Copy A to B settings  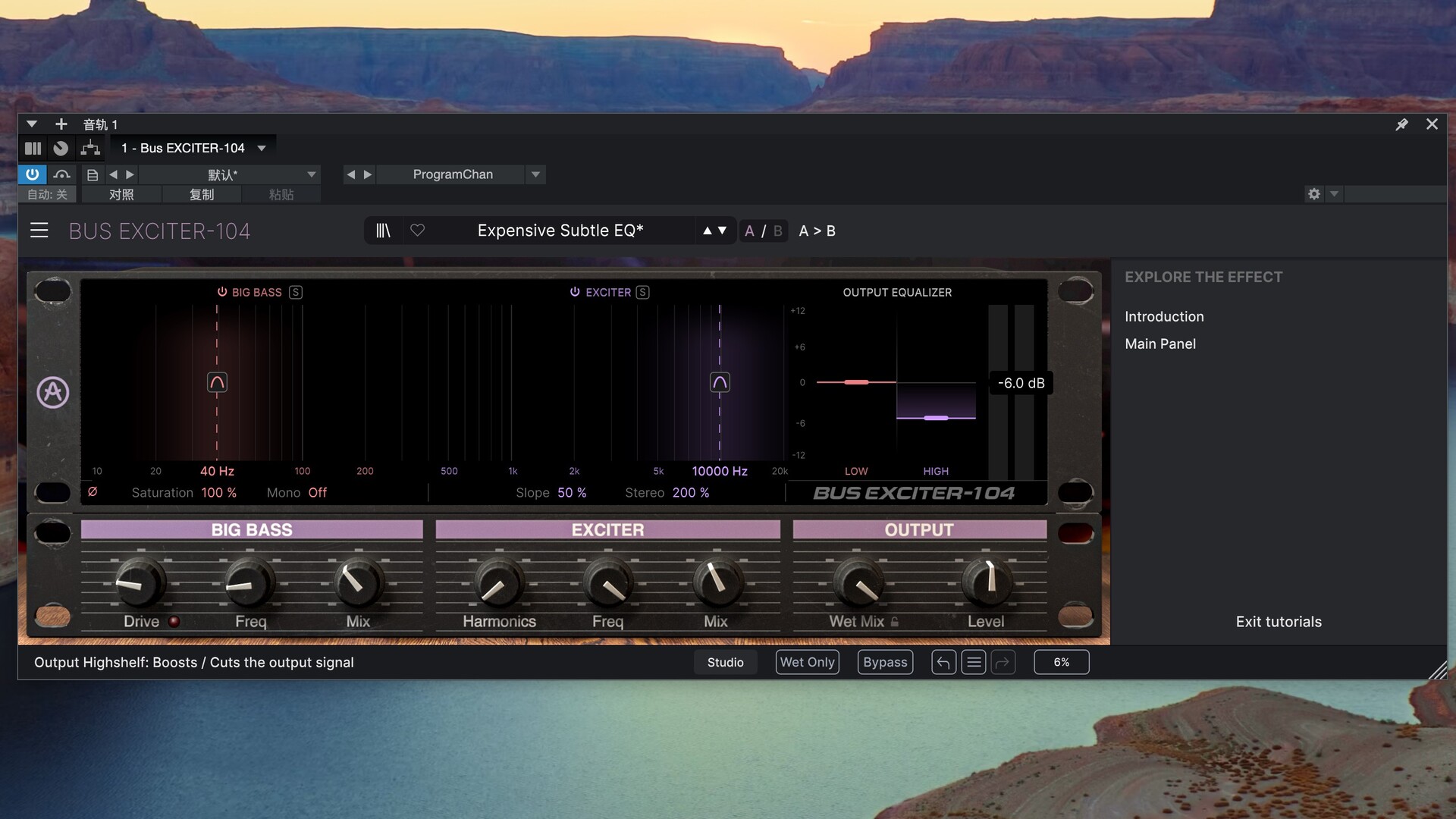pos(817,231)
